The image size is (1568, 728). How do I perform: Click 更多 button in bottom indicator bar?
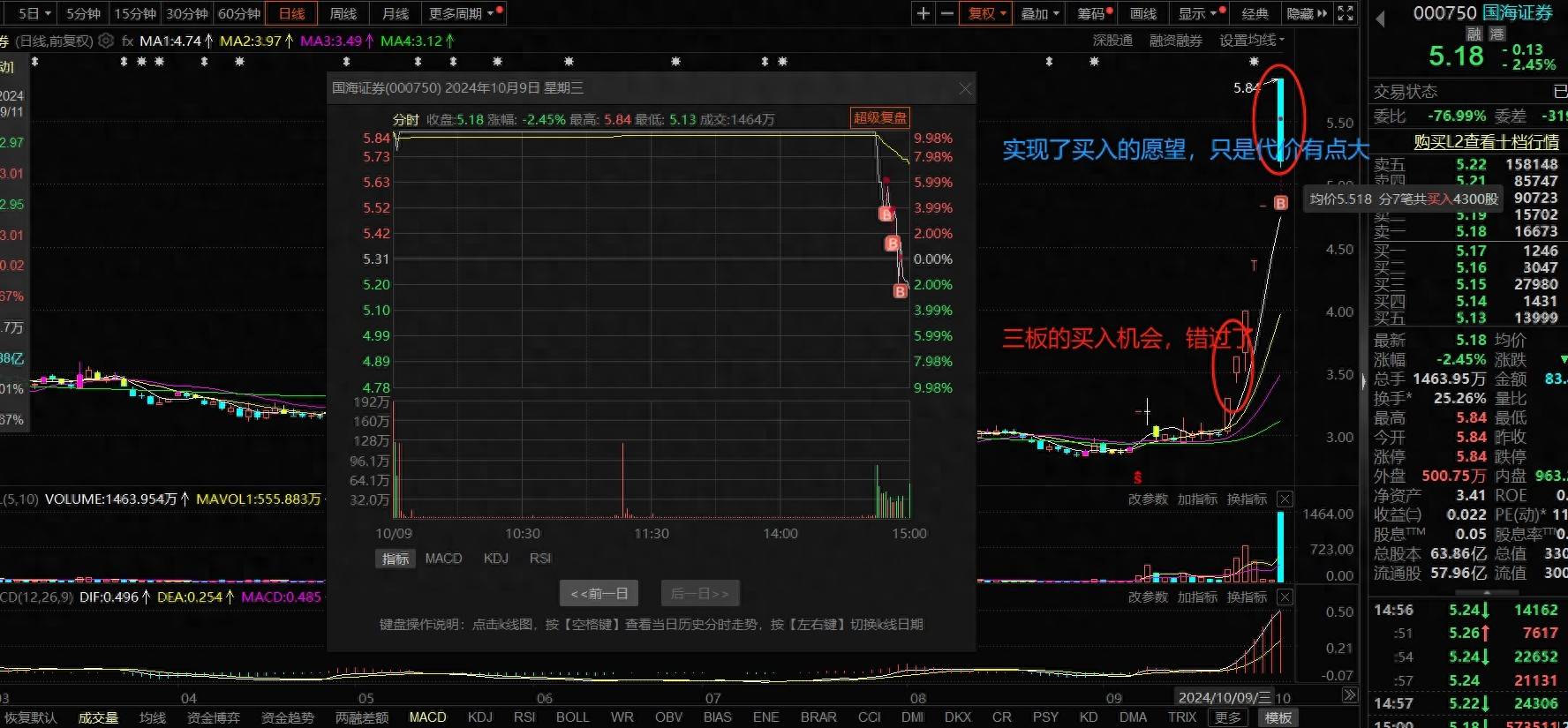pos(1227,717)
